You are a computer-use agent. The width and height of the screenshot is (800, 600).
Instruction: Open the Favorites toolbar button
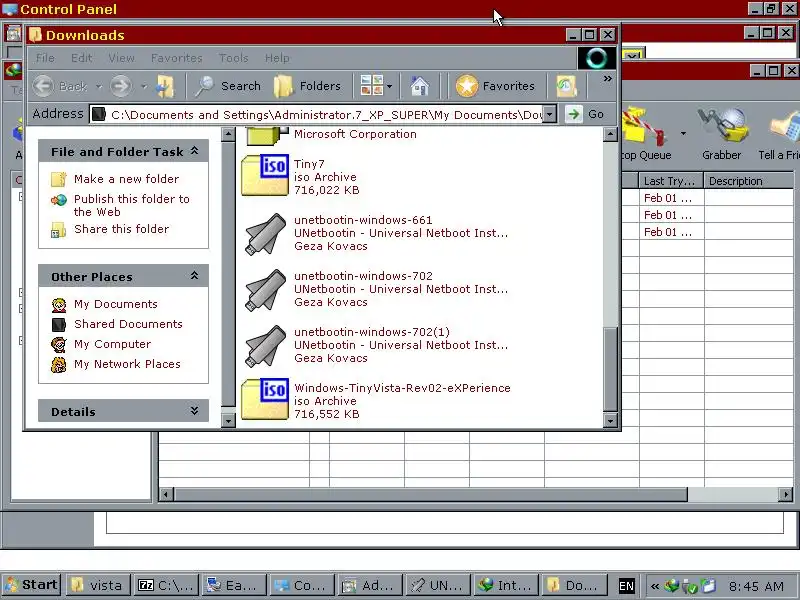(495, 86)
